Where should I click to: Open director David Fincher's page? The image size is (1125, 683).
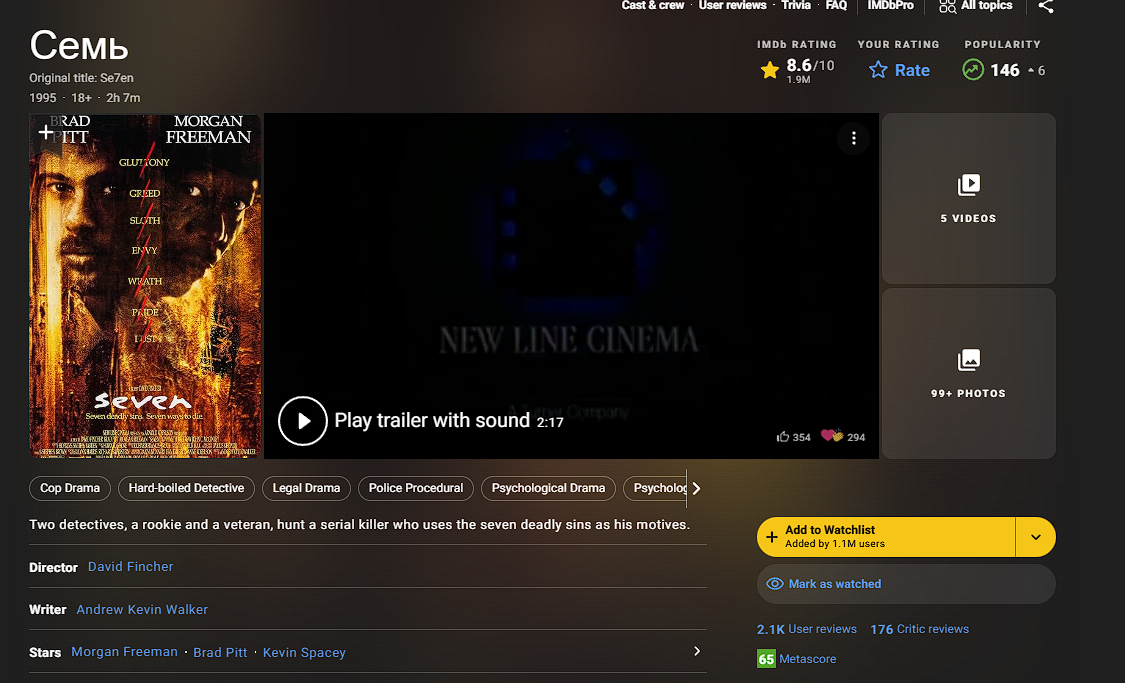131,567
